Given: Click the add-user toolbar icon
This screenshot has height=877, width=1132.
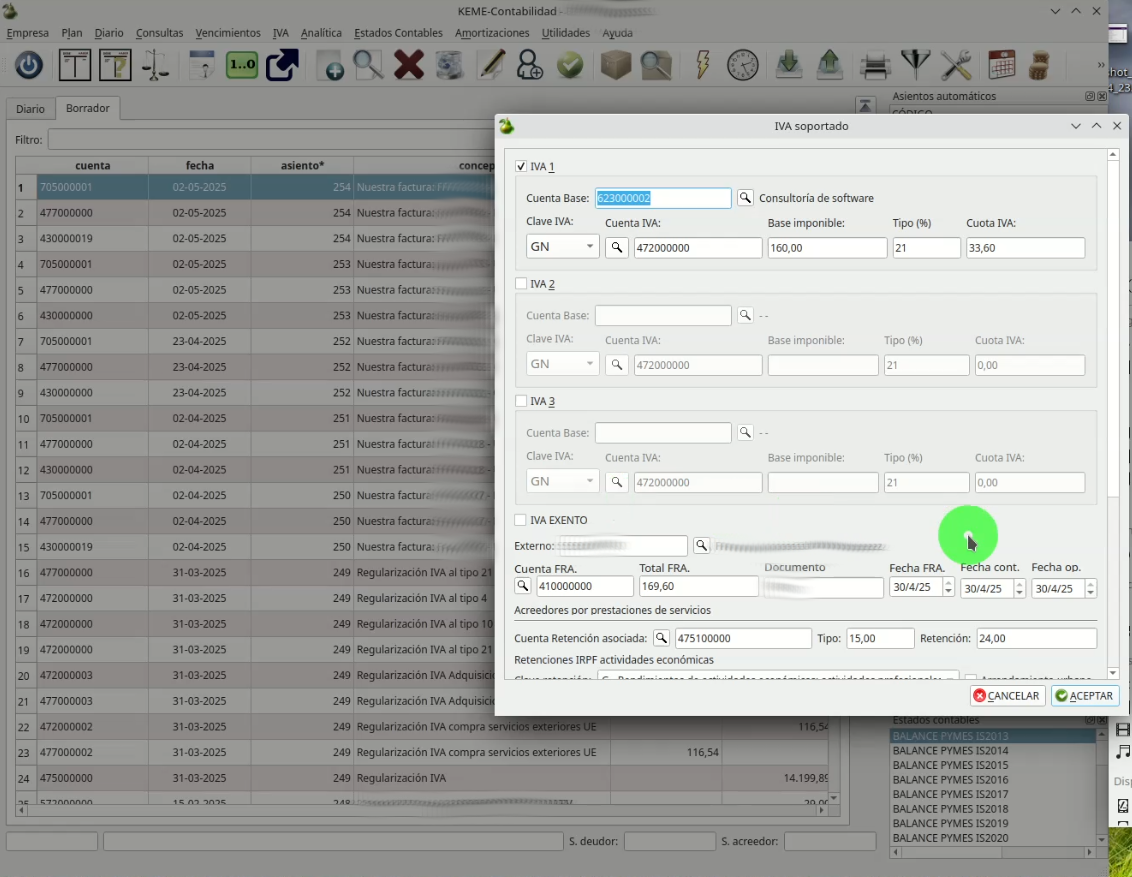Looking at the screenshot, I should click(530, 66).
